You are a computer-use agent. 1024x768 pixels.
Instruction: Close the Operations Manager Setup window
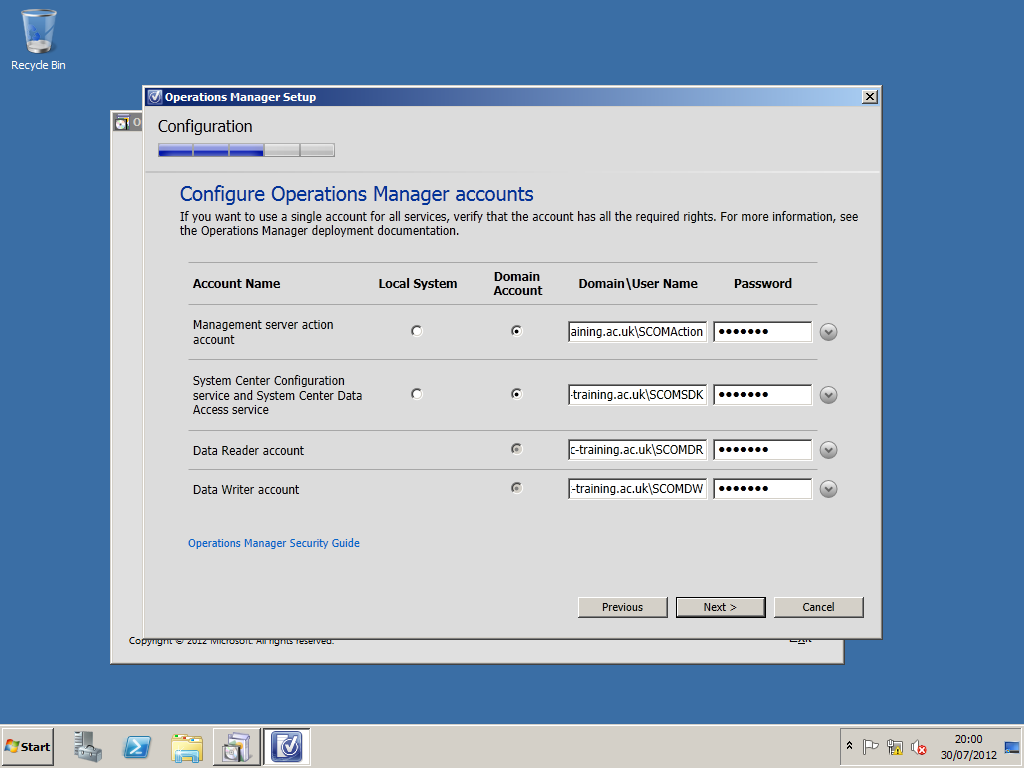pyautogui.click(x=869, y=97)
